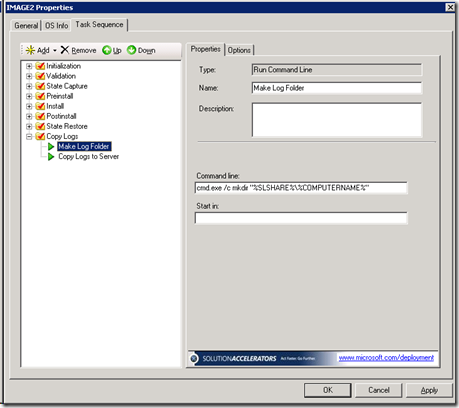Move step up with green Up icon
The height and width of the screenshot is (408, 459).
[x=107, y=50]
